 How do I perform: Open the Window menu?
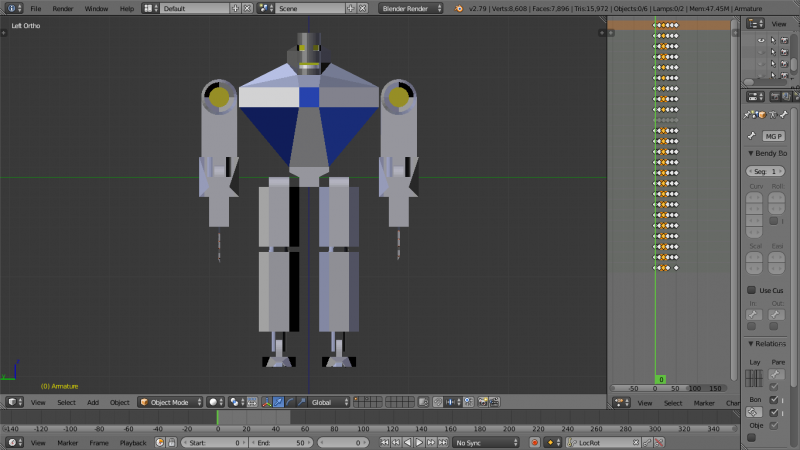(96, 8)
